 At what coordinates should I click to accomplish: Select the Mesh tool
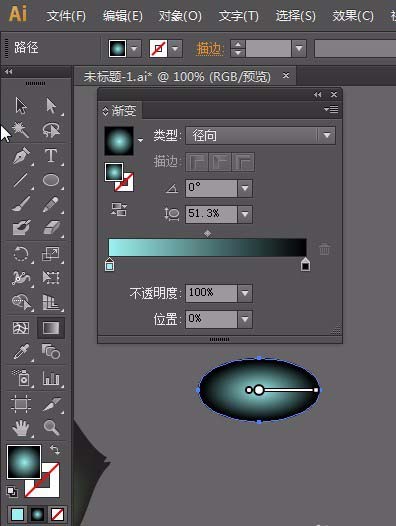click(21, 328)
